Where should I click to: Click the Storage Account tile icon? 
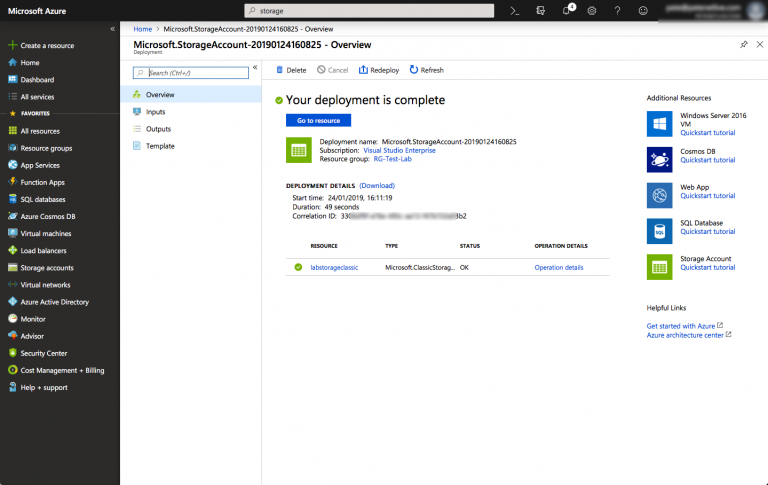pyautogui.click(x=659, y=267)
